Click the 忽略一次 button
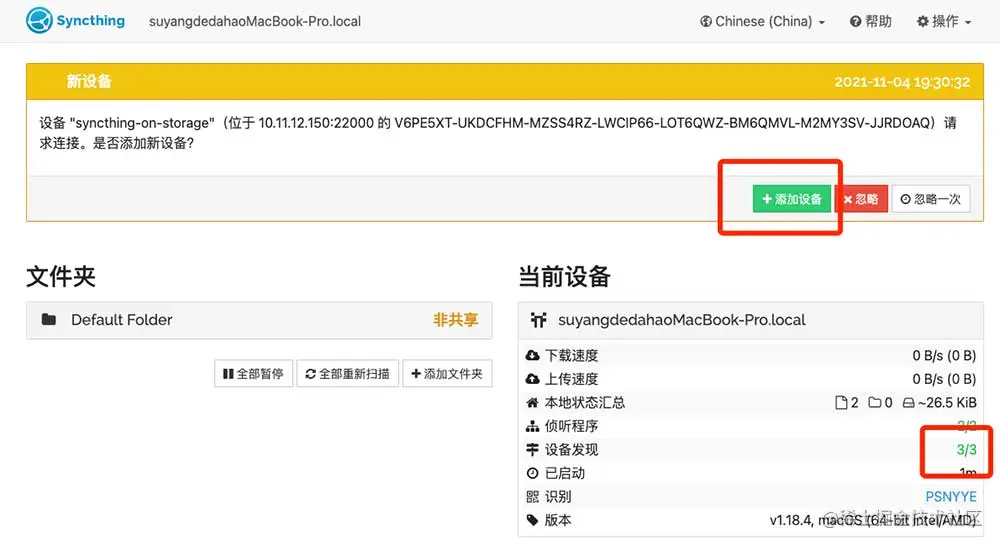The image size is (1000, 546). coord(930,199)
